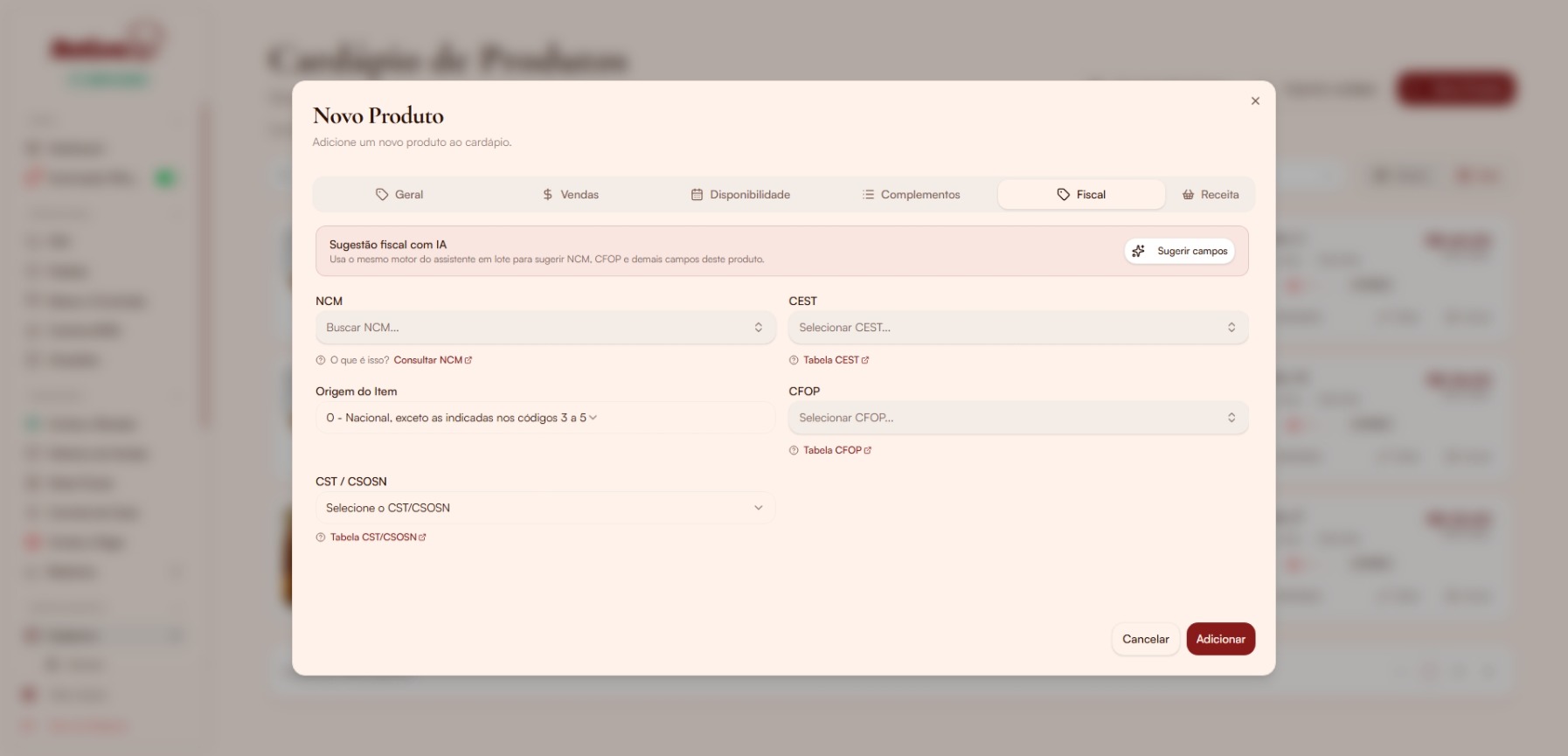Click the Cancelar button
Image resolution: width=1568 pixels, height=756 pixels.
pyautogui.click(x=1146, y=639)
